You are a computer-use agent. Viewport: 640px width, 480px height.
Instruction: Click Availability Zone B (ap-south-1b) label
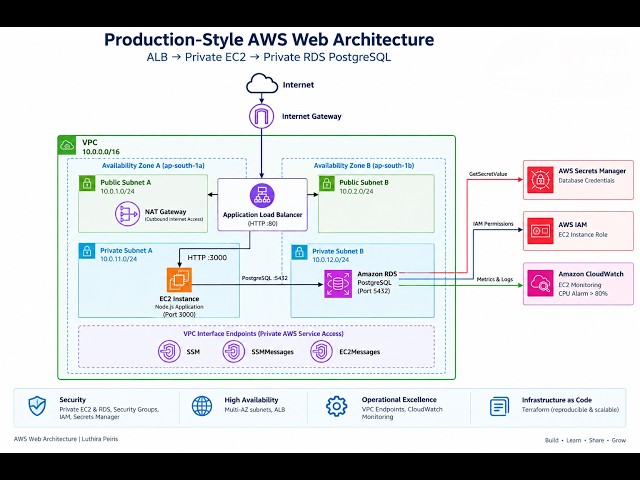pos(364,166)
